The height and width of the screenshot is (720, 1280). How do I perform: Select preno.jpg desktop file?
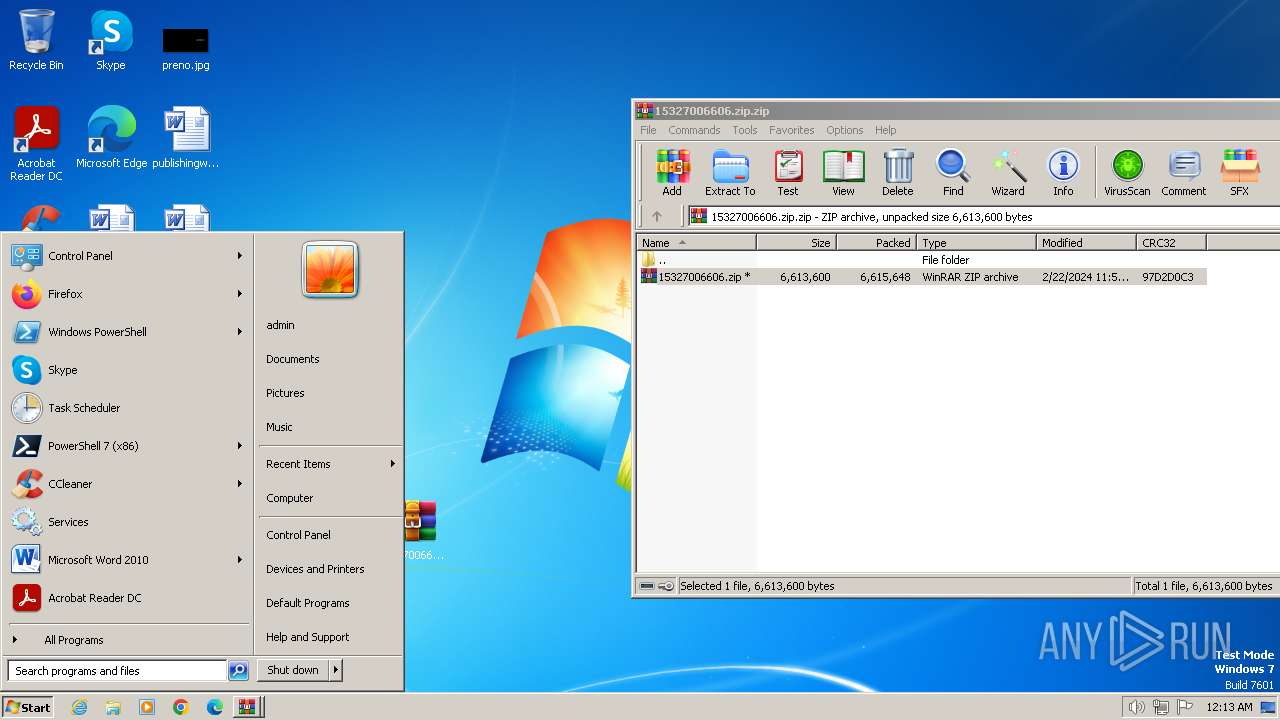[x=186, y=48]
